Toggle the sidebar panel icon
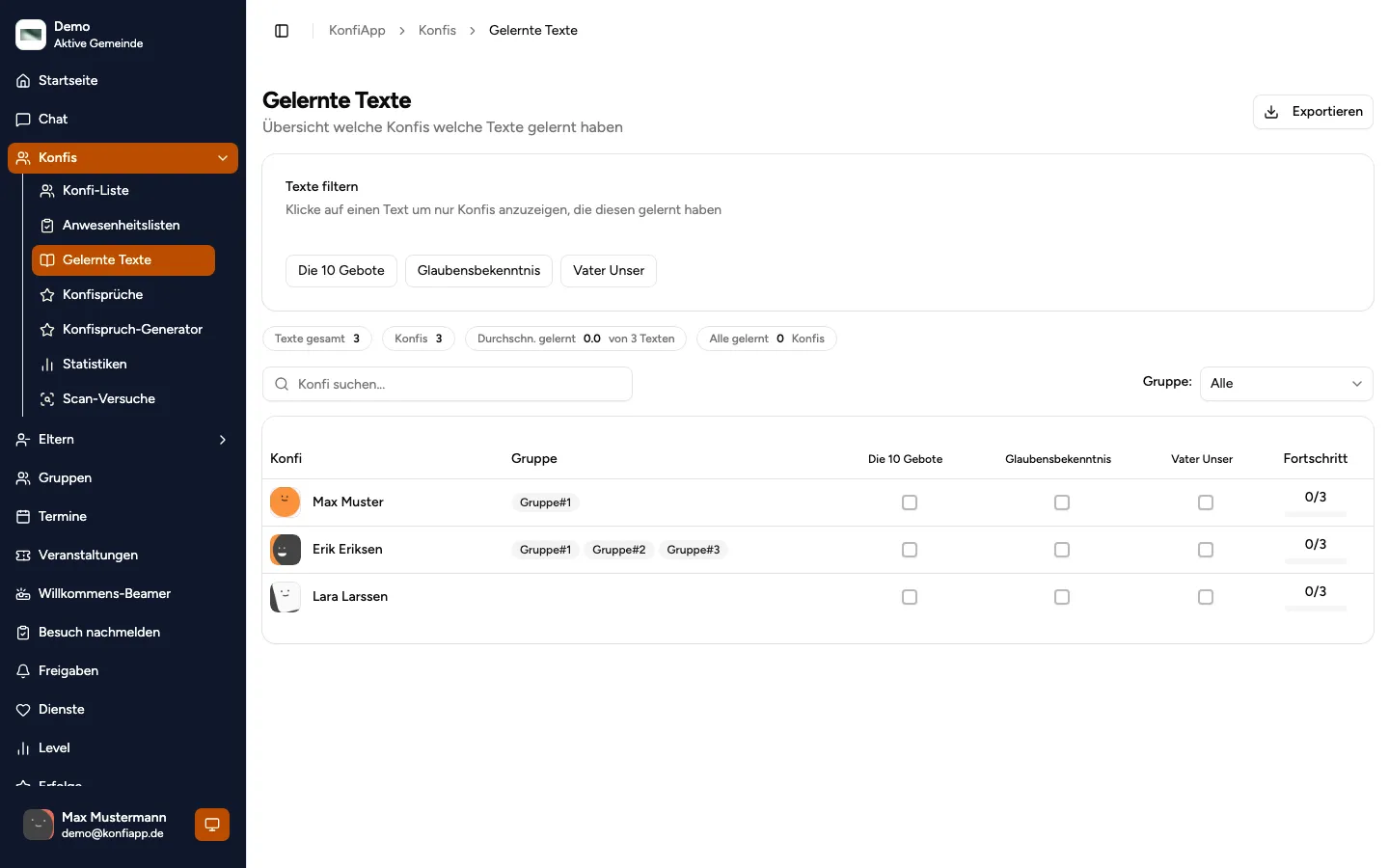 (x=282, y=31)
